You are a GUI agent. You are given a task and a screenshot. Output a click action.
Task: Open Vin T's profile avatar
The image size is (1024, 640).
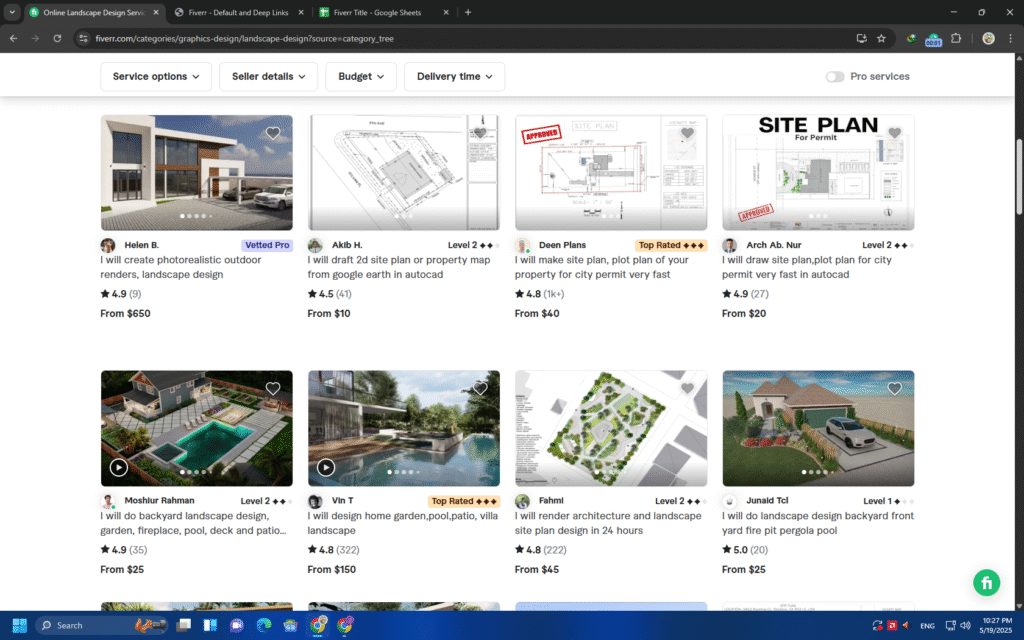315,502
